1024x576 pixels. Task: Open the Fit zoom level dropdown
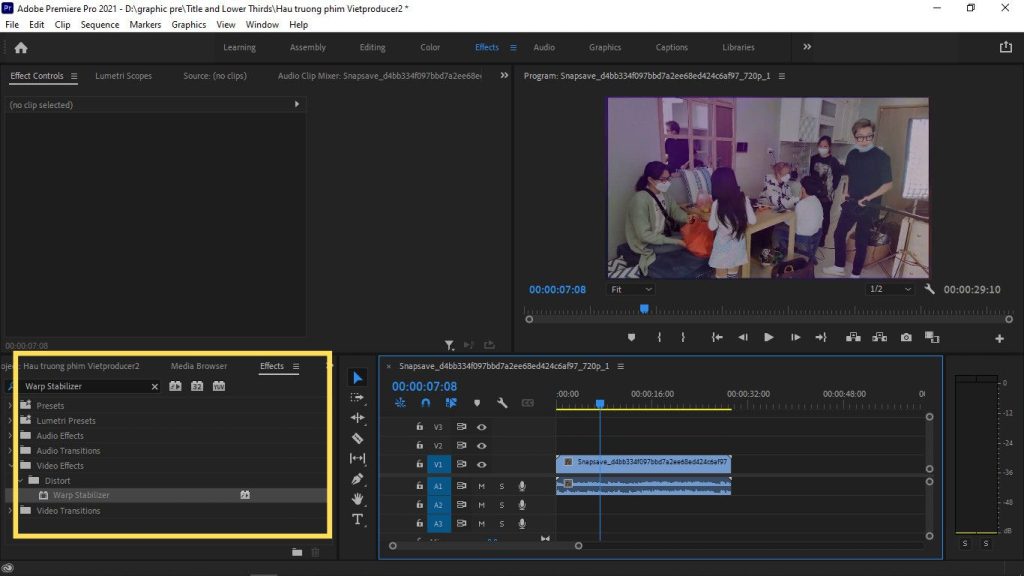[x=632, y=289]
